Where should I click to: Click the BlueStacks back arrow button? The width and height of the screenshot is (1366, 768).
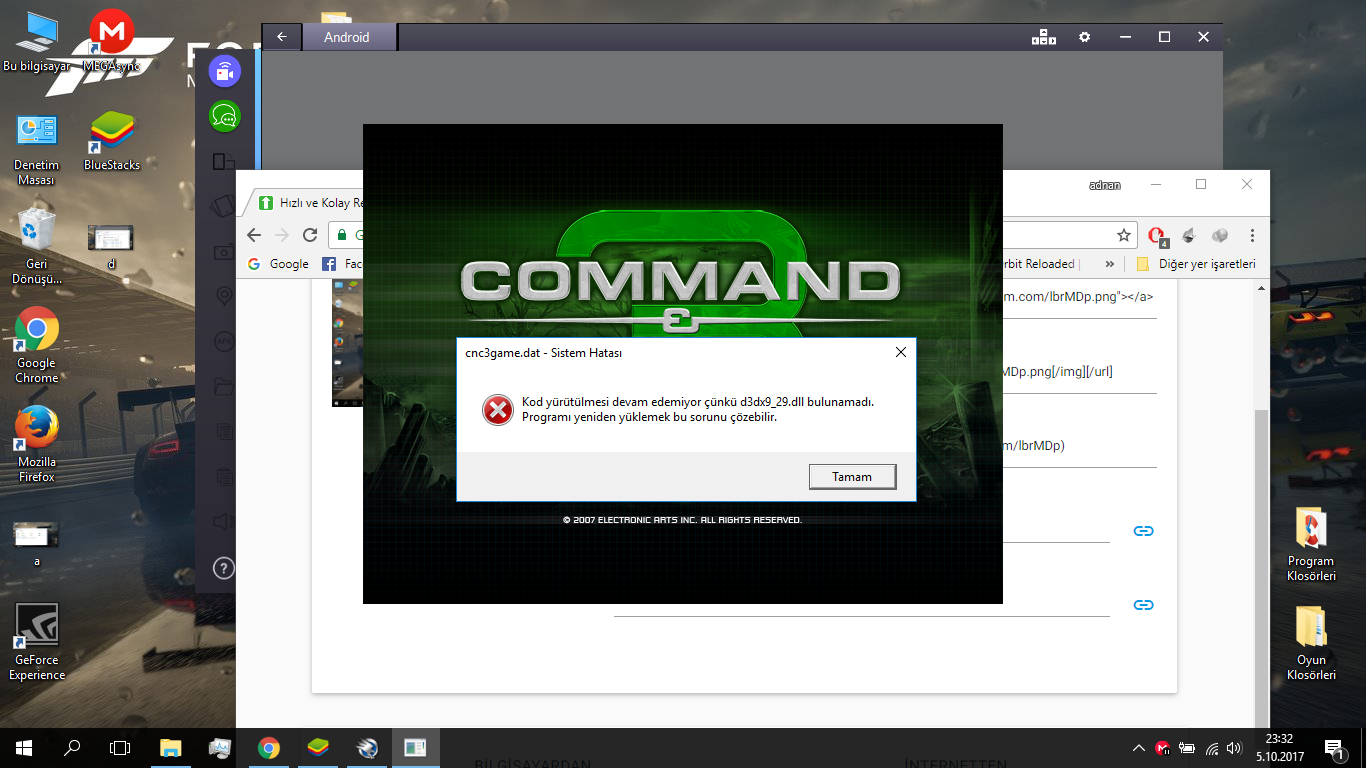[282, 37]
